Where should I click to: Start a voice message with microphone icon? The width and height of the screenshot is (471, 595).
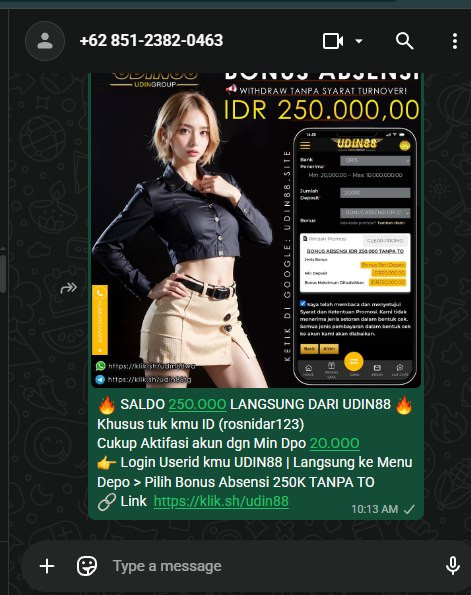(453, 566)
